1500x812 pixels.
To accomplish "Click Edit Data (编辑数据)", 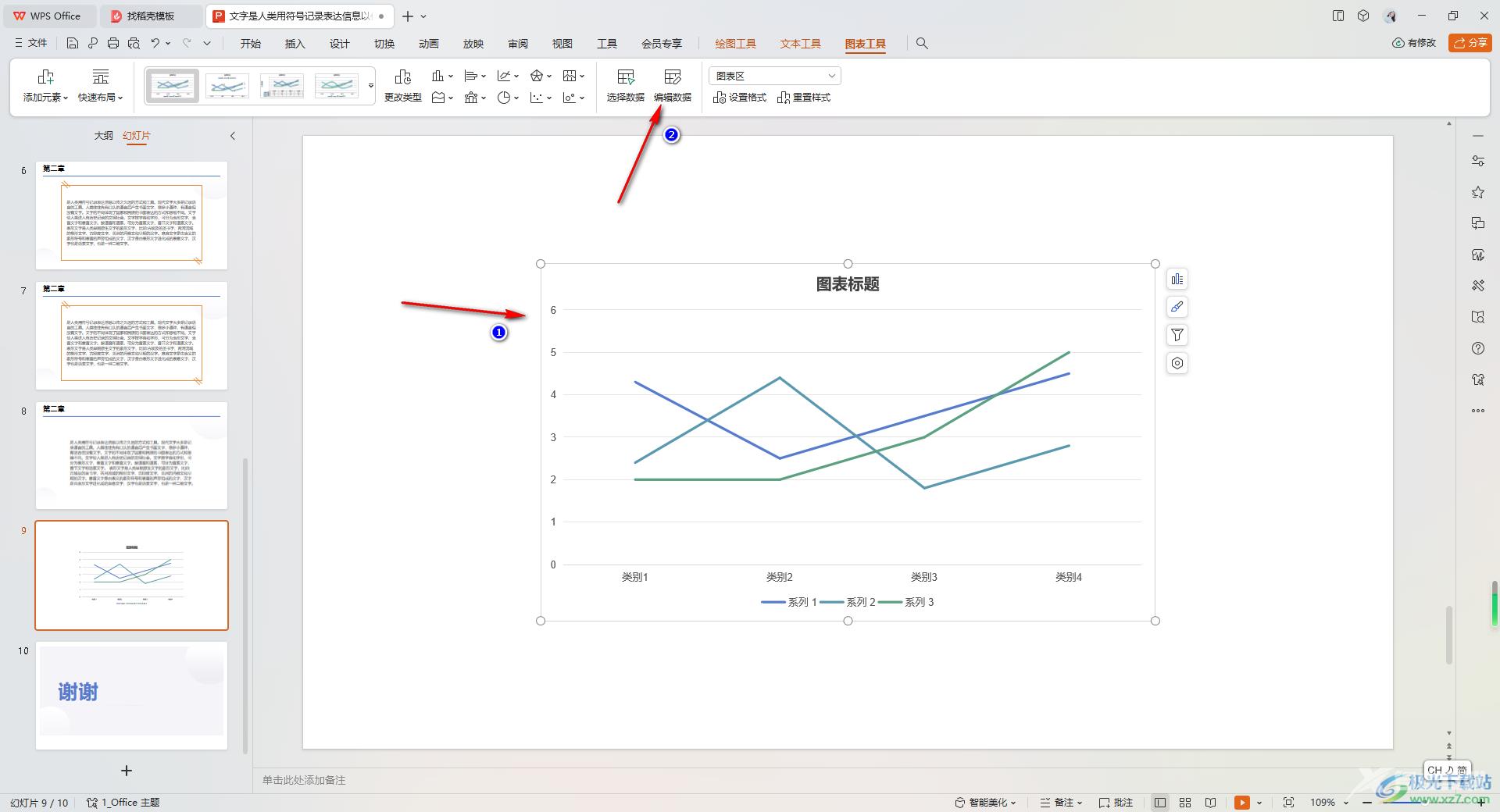I will point(673,86).
